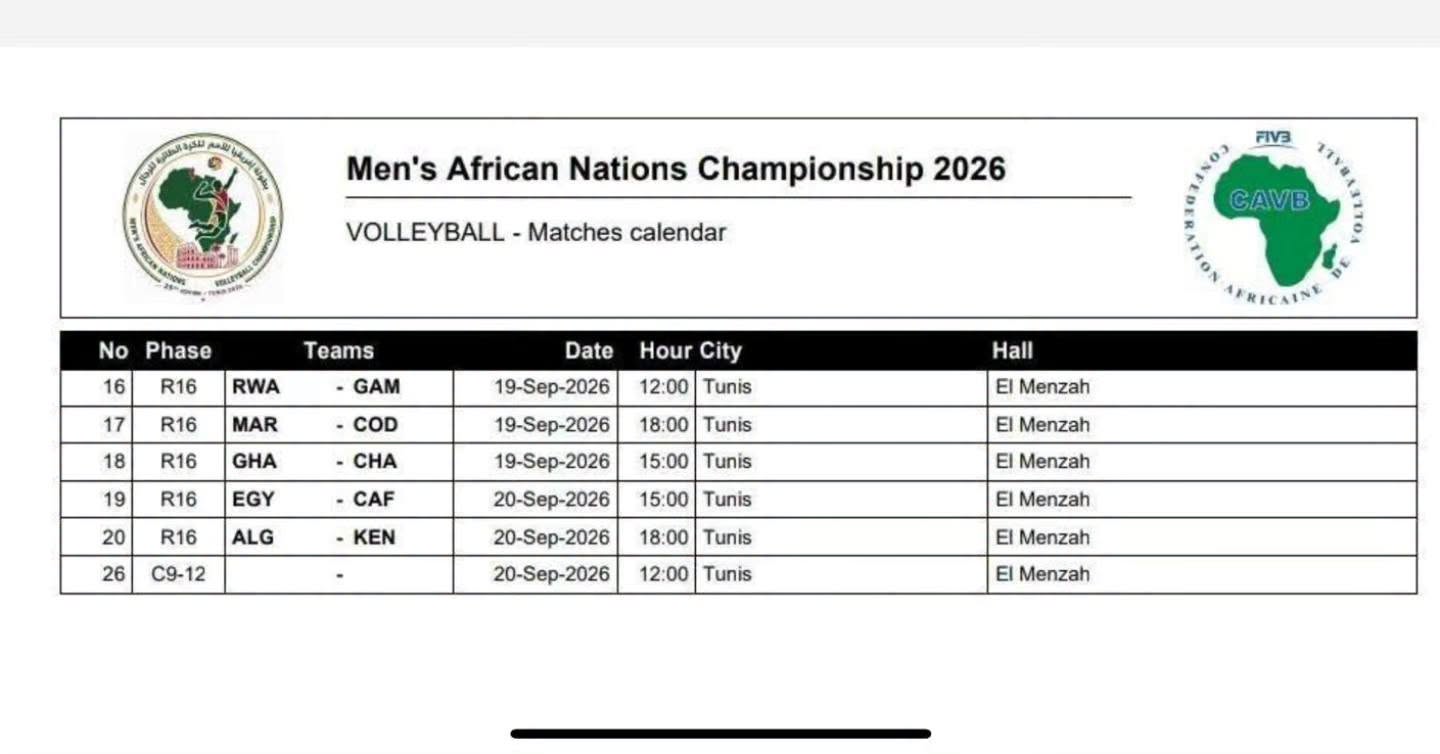Click the empty teams cell in match 26
This screenshot has width=1440, height=754.
[x=339, y=574]
